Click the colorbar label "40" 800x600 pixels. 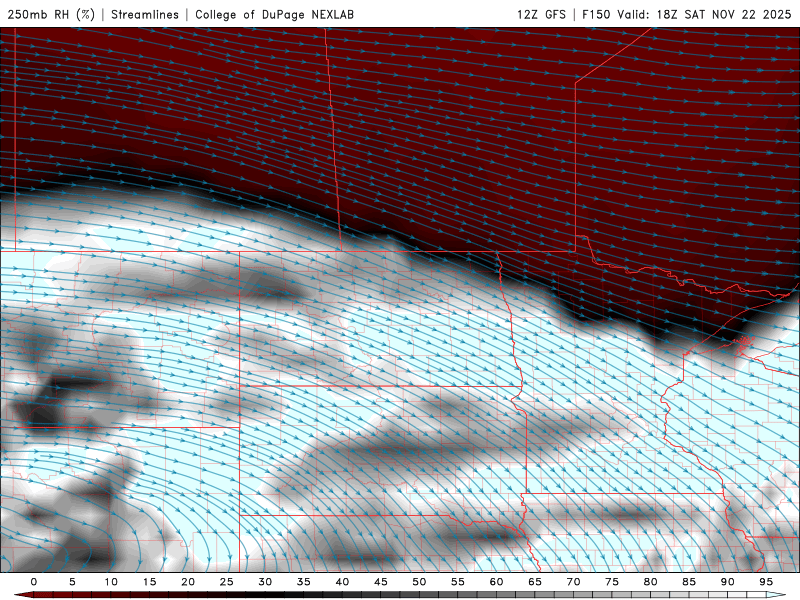pyautogui.click(x=342, y=582)
